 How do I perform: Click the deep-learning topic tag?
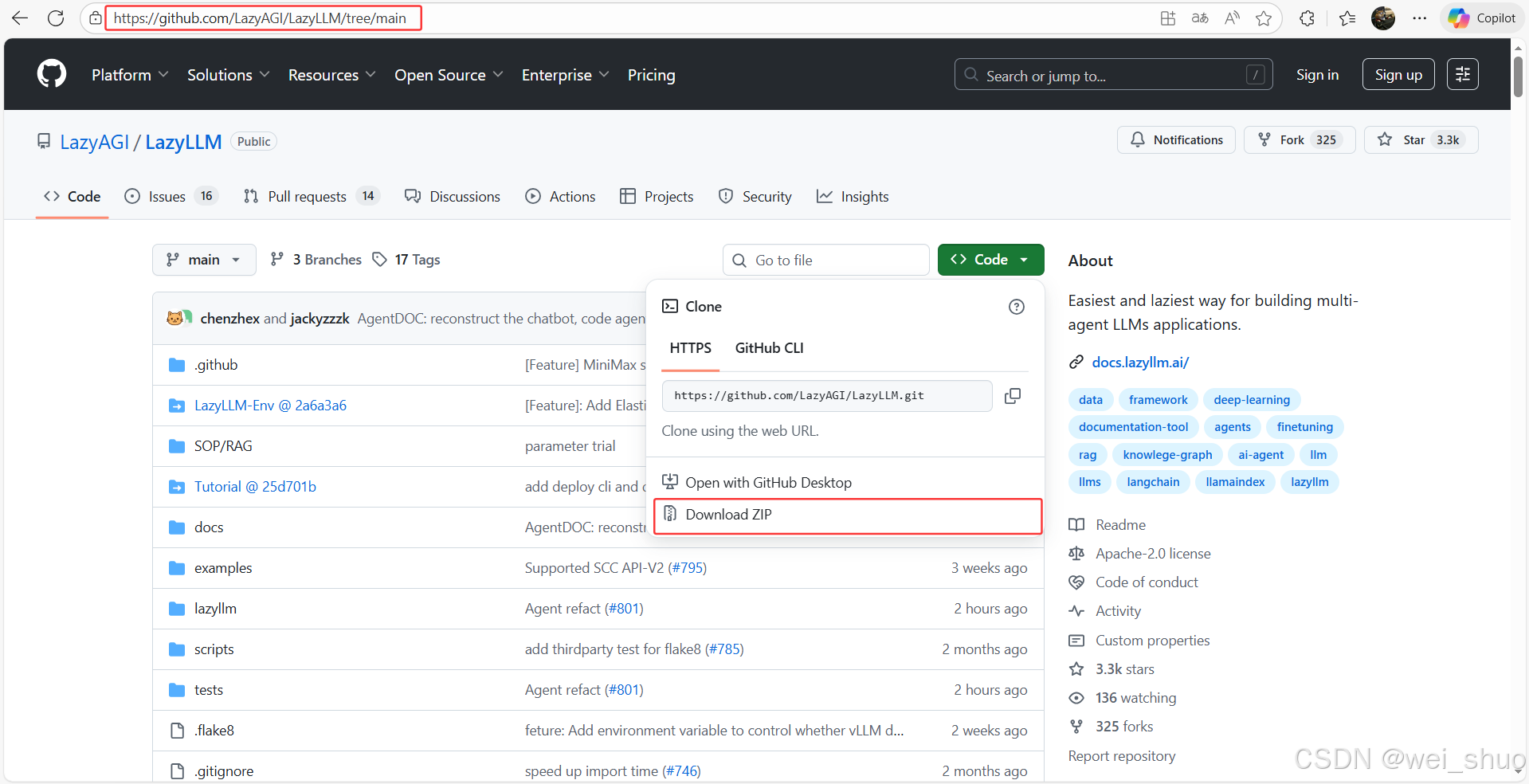click(x=1252, y=400)
